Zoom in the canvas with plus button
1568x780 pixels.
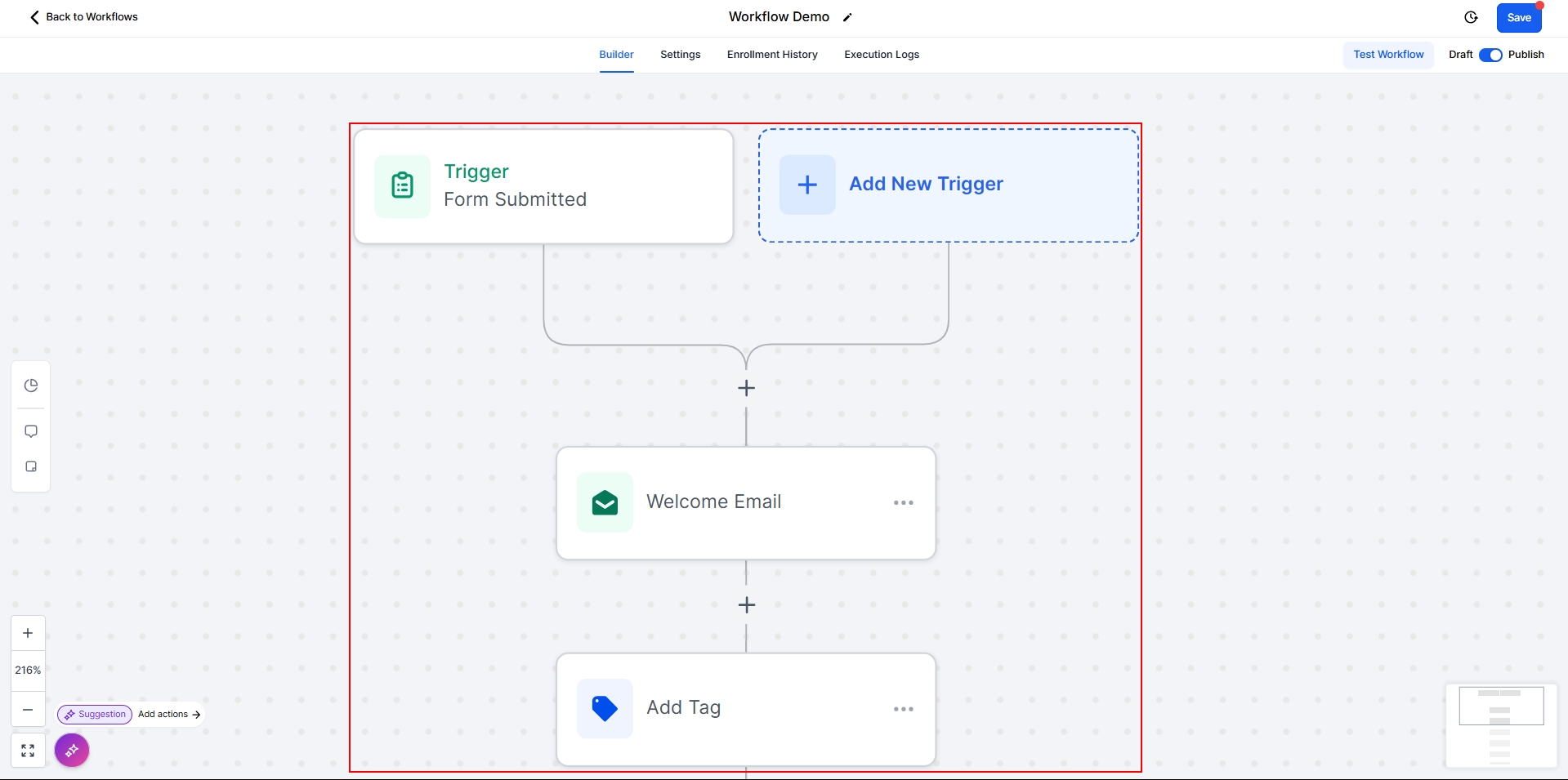pos(28,633)
